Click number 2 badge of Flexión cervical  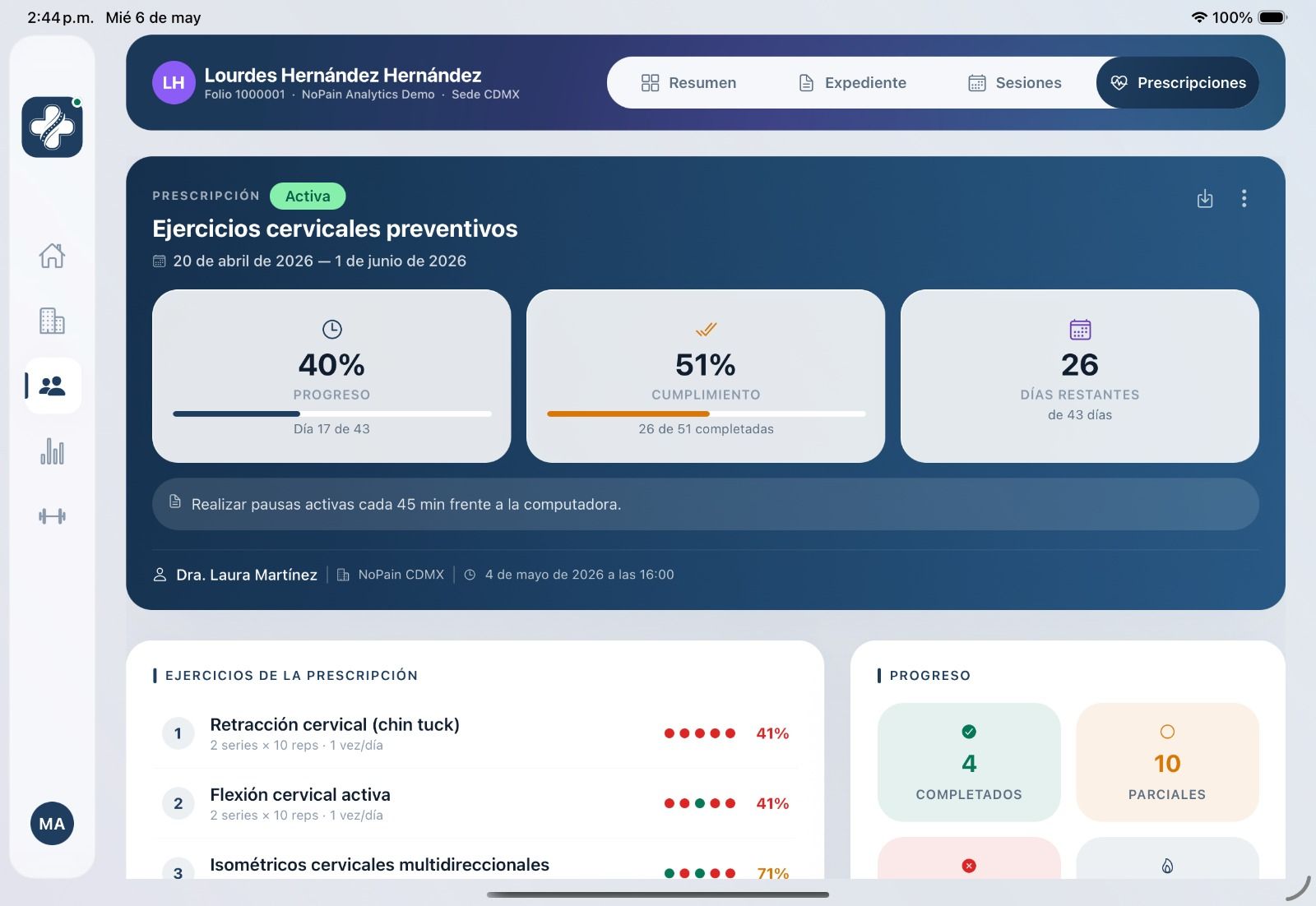[x=178, y=803]
